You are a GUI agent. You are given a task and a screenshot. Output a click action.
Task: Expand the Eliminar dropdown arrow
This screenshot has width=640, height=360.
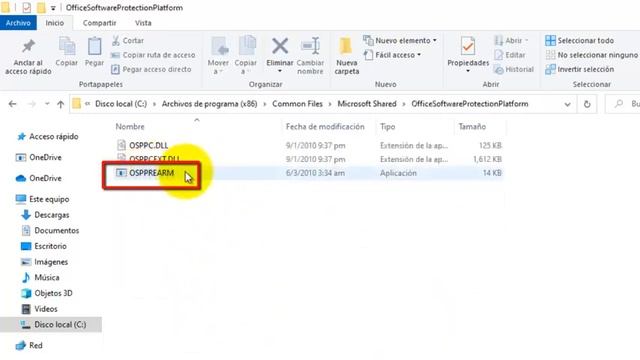tap(280, 71)
